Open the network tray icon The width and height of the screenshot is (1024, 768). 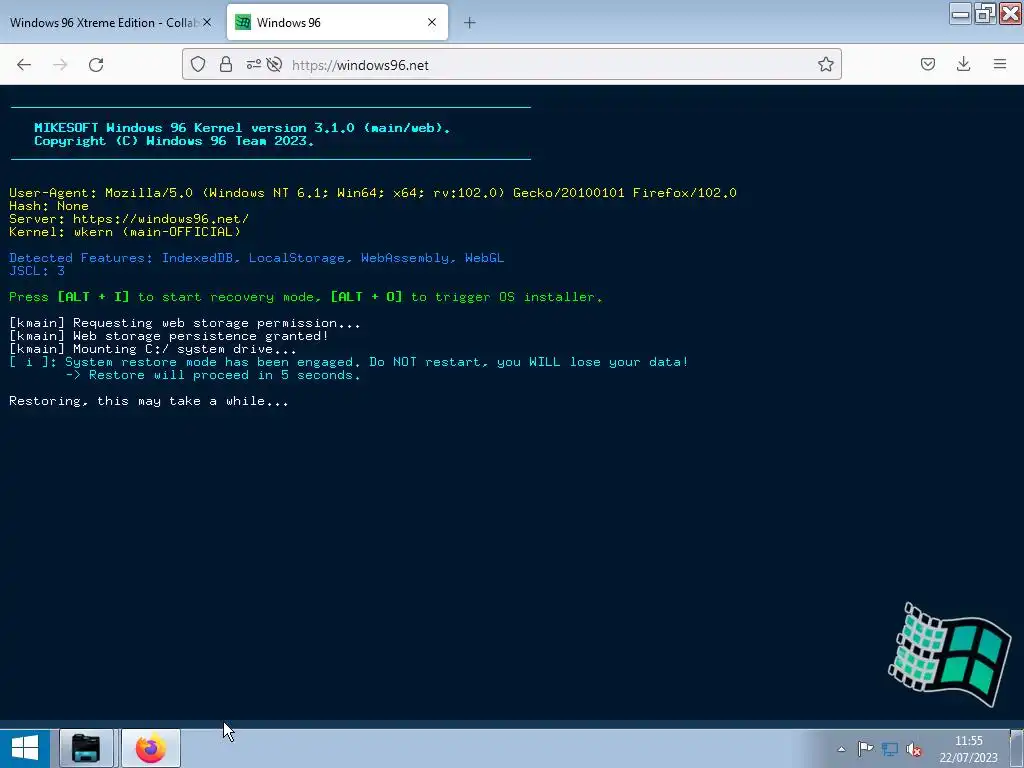(x=889, y=749)
